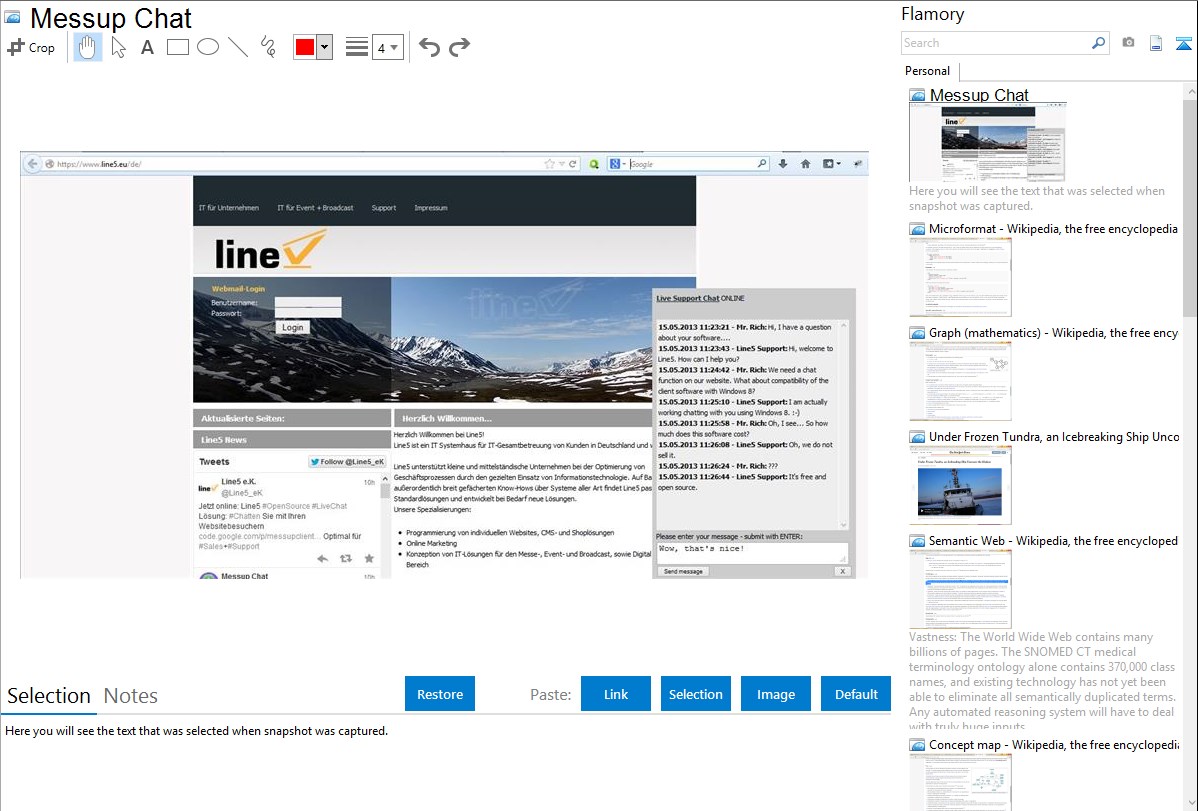Click the Restore button

(x=440, y=693)
